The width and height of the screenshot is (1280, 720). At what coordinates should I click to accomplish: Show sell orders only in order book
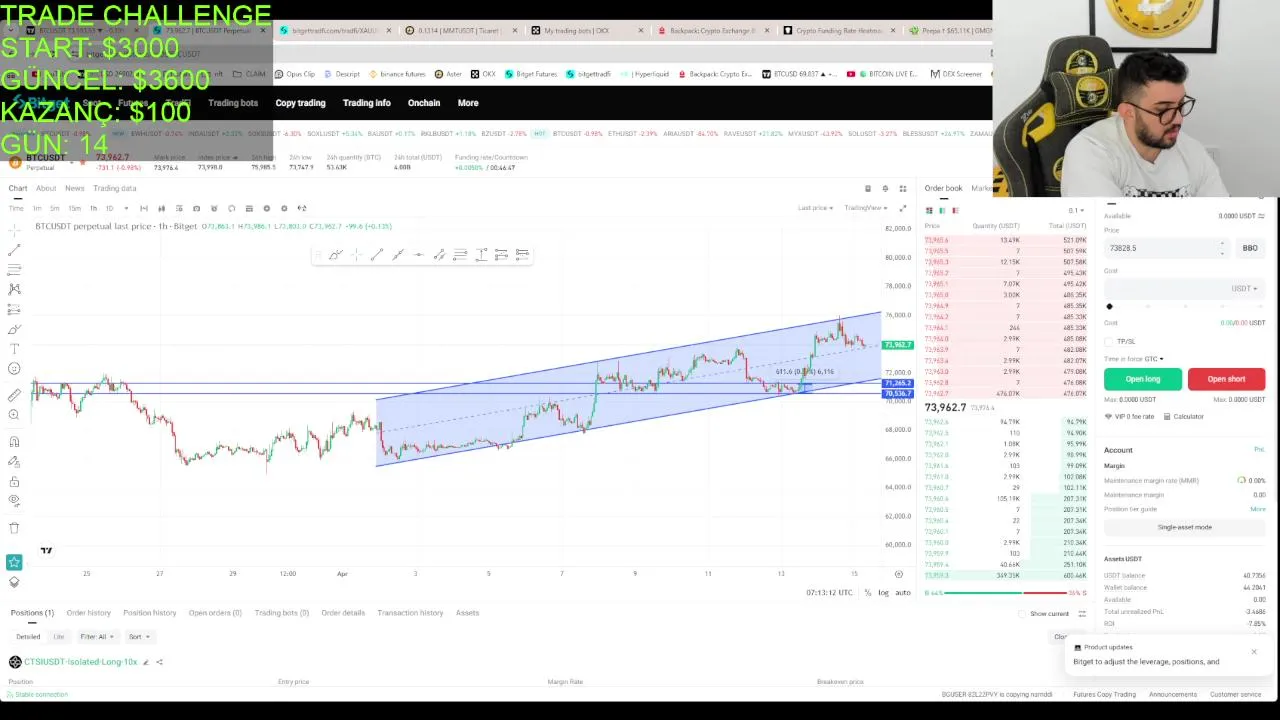[x=954, y=210]
